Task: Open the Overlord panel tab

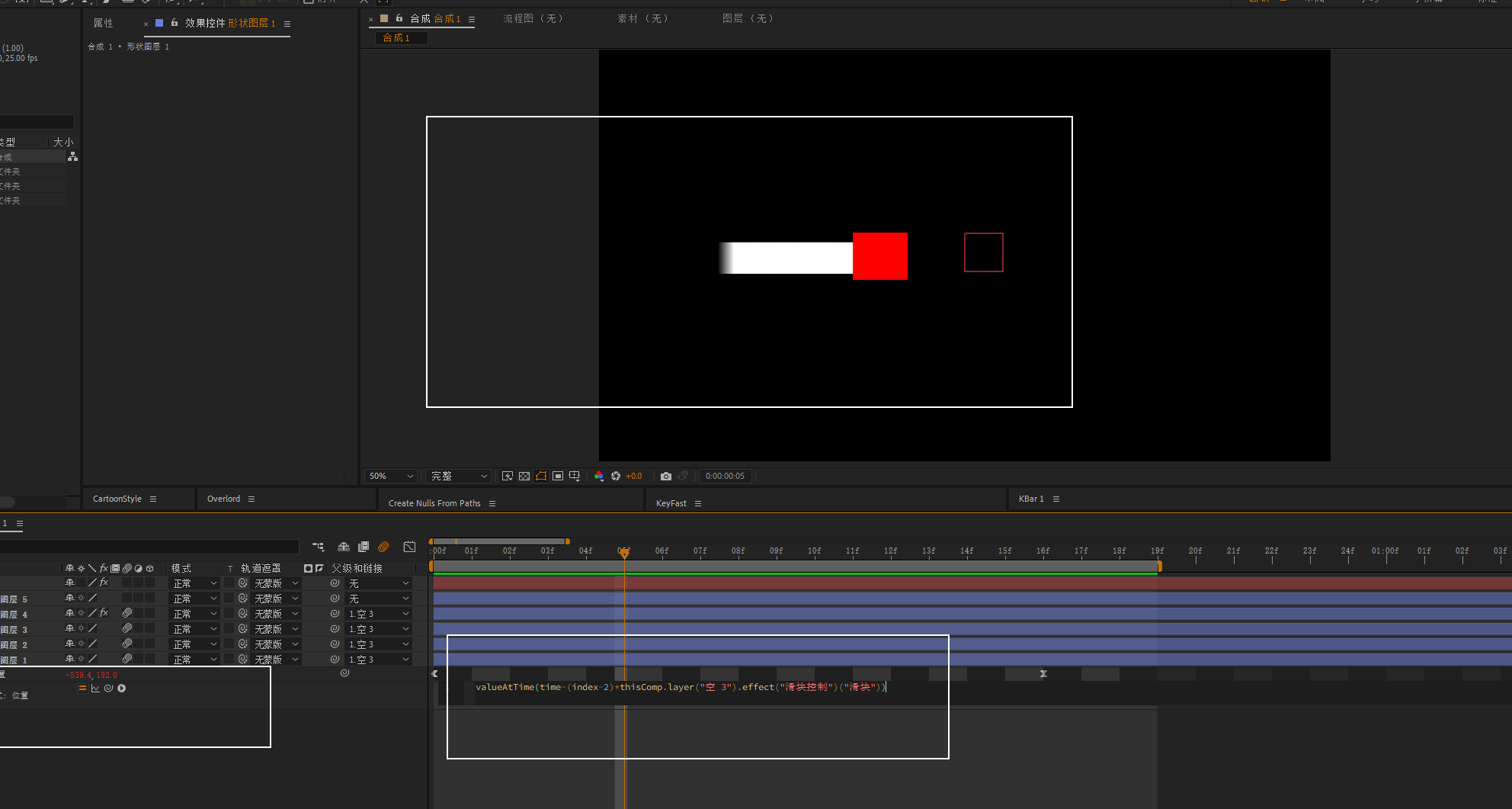Action: pyautogui.click(x=223, y=499)
